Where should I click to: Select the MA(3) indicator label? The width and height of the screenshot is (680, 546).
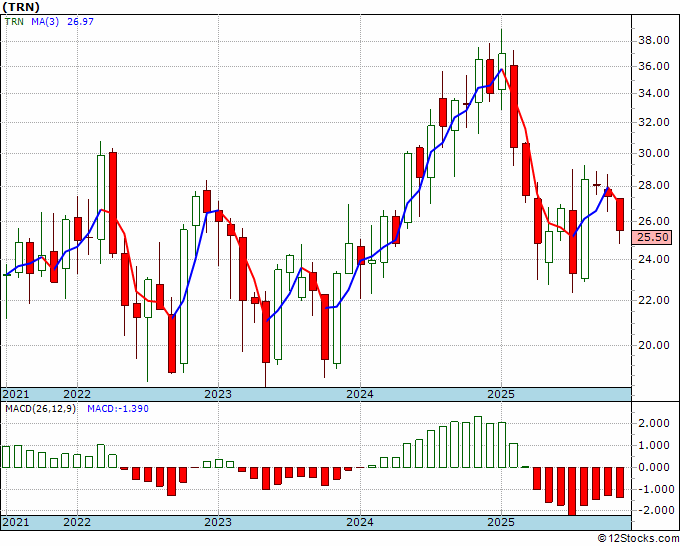(45, 22)
